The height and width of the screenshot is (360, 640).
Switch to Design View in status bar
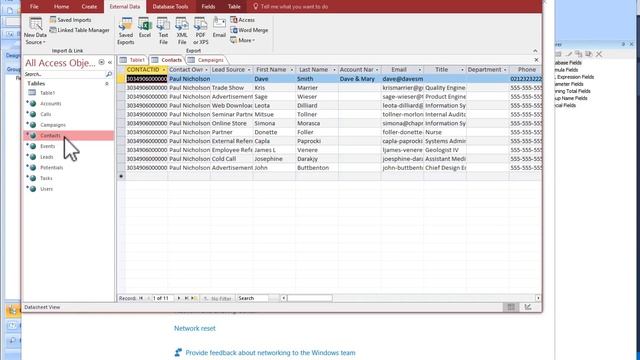click(528, 307)
